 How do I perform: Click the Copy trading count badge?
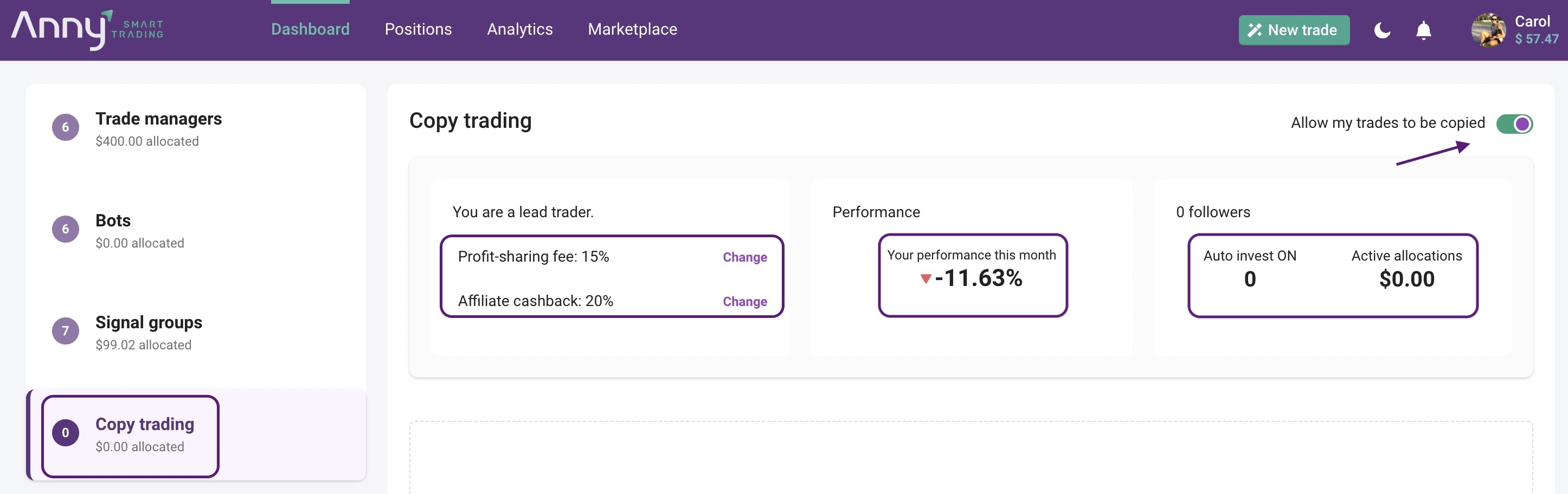[x=66, y=433]
